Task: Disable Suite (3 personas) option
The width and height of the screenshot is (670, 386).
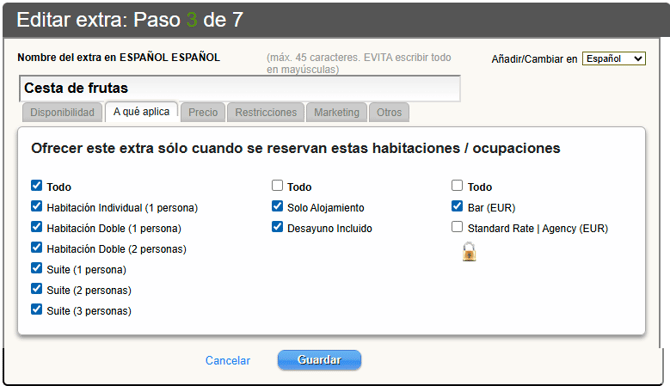Action: [37, 309]
